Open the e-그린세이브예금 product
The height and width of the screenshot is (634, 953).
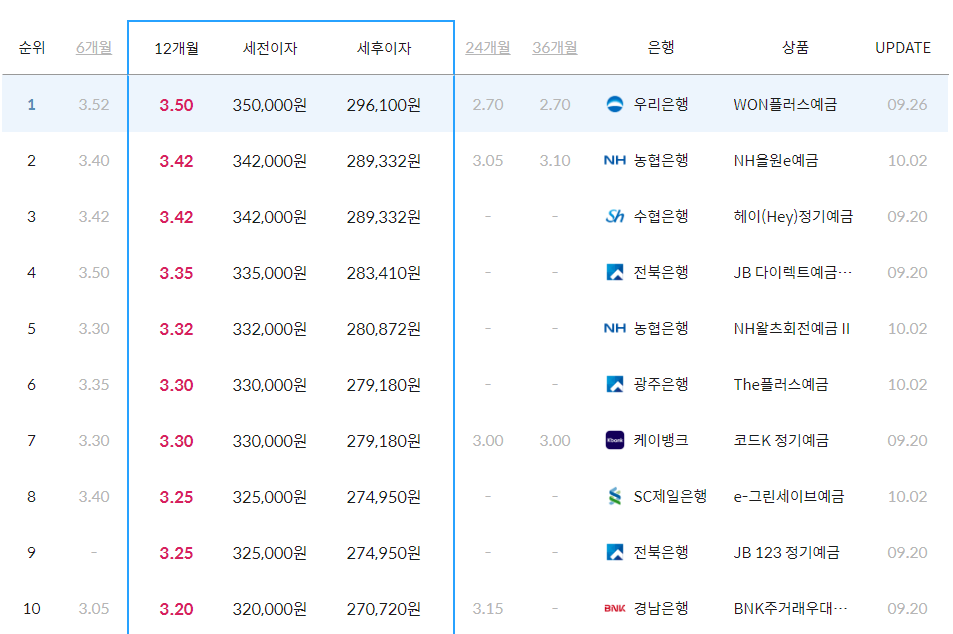(788, 496)
